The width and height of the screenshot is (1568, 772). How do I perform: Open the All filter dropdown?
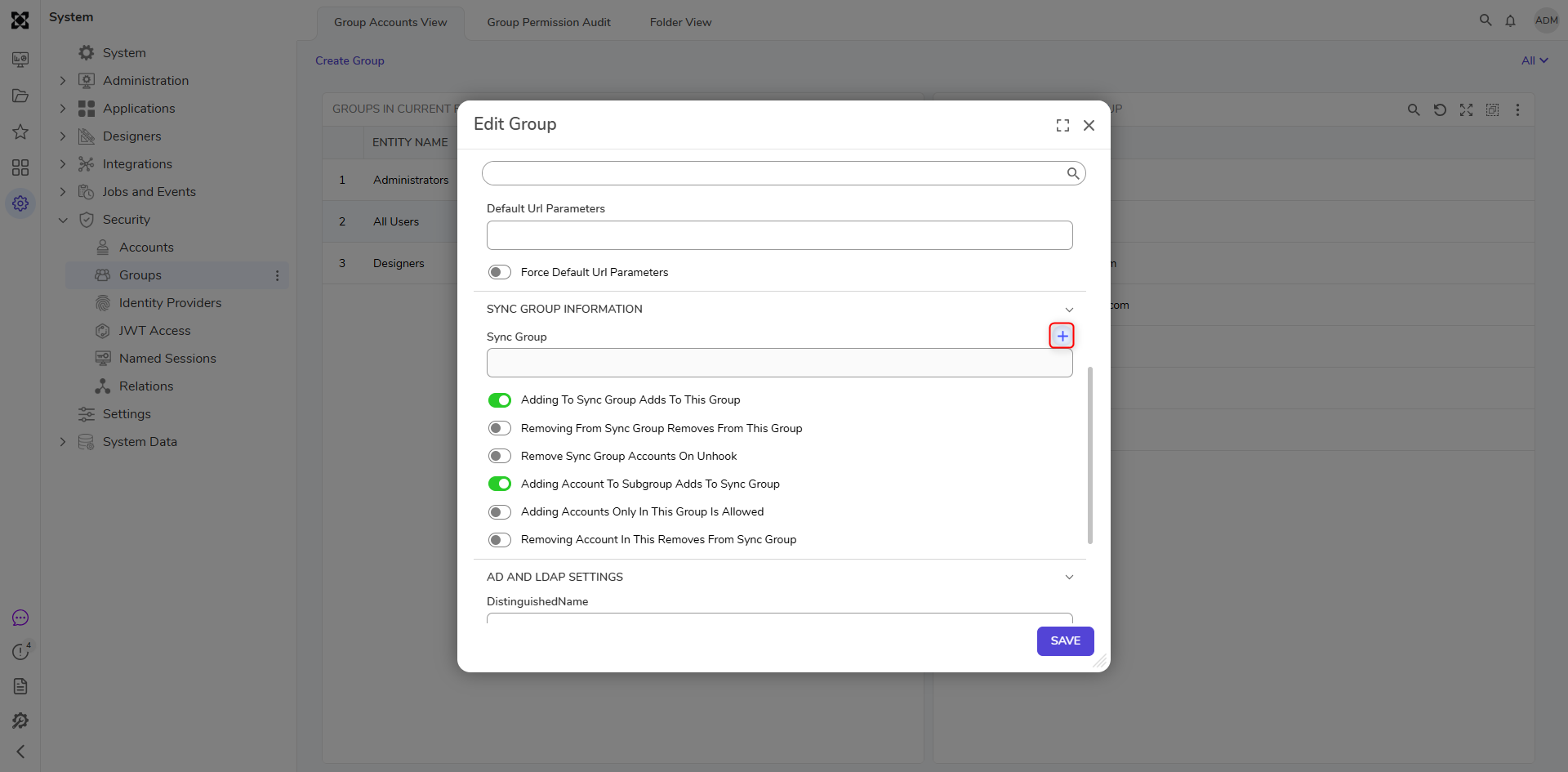pos(1535,60)
